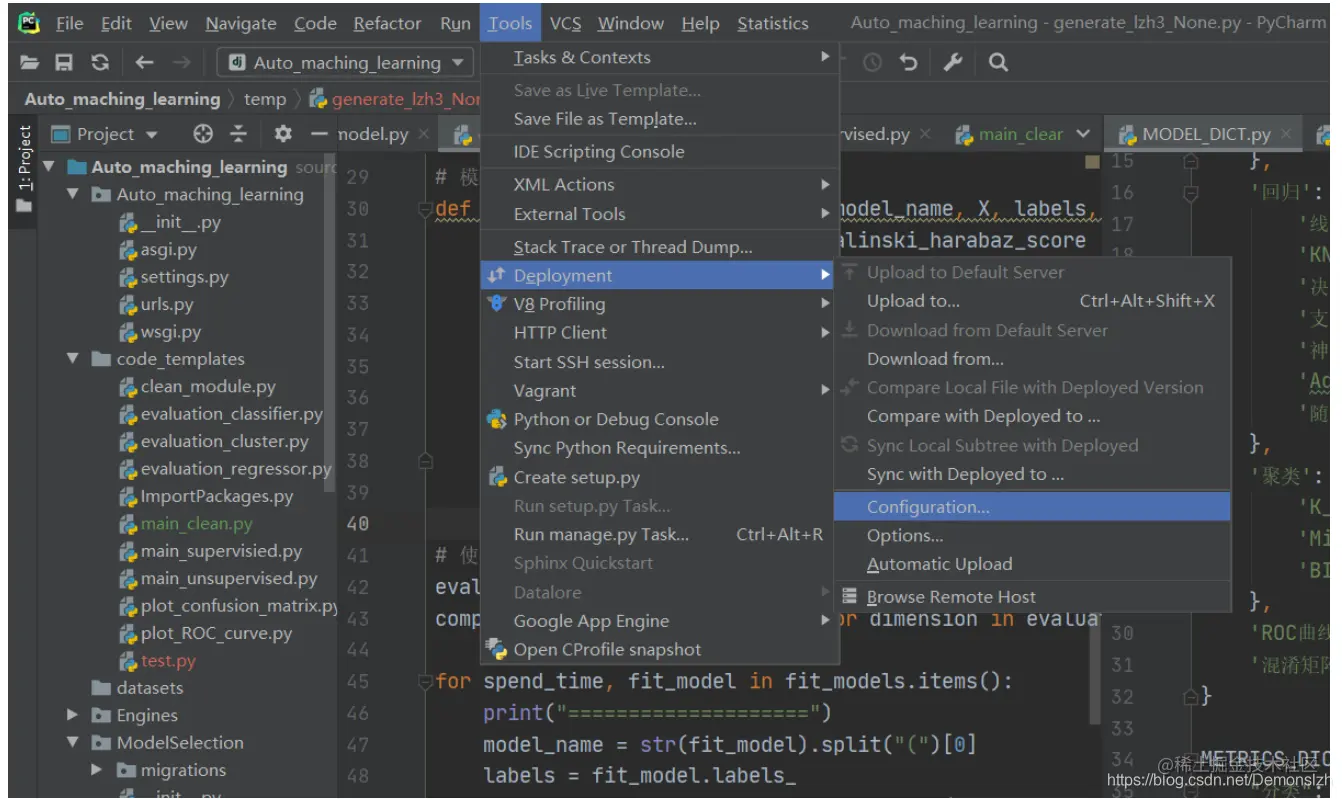1342x799 pixels.
Task: Select Open CProfile snapshot
Action: 659,650
